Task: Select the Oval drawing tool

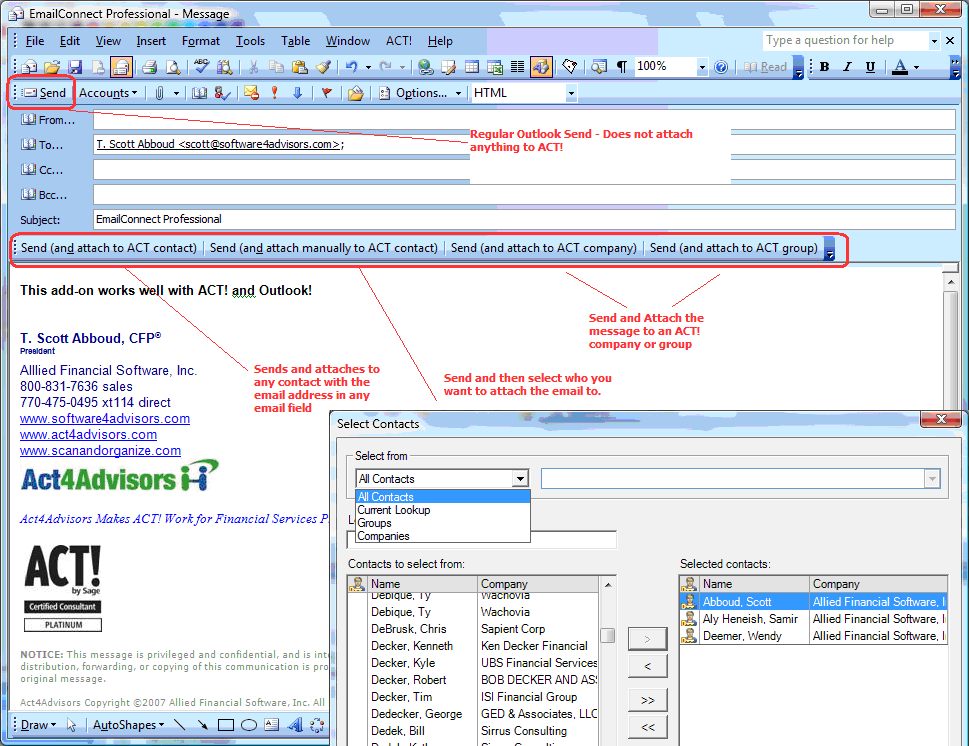Action: (x=249, y=725)
